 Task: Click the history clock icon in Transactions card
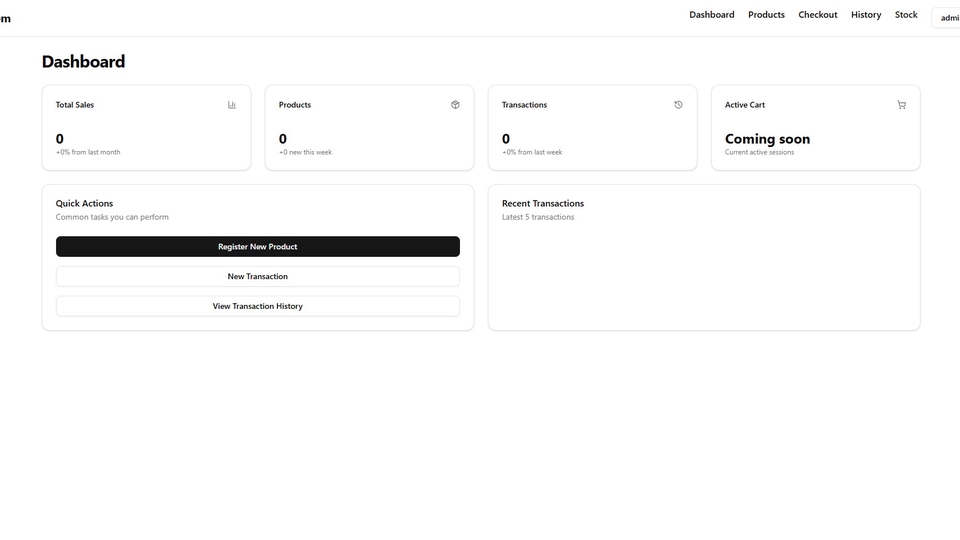[678, 105]
